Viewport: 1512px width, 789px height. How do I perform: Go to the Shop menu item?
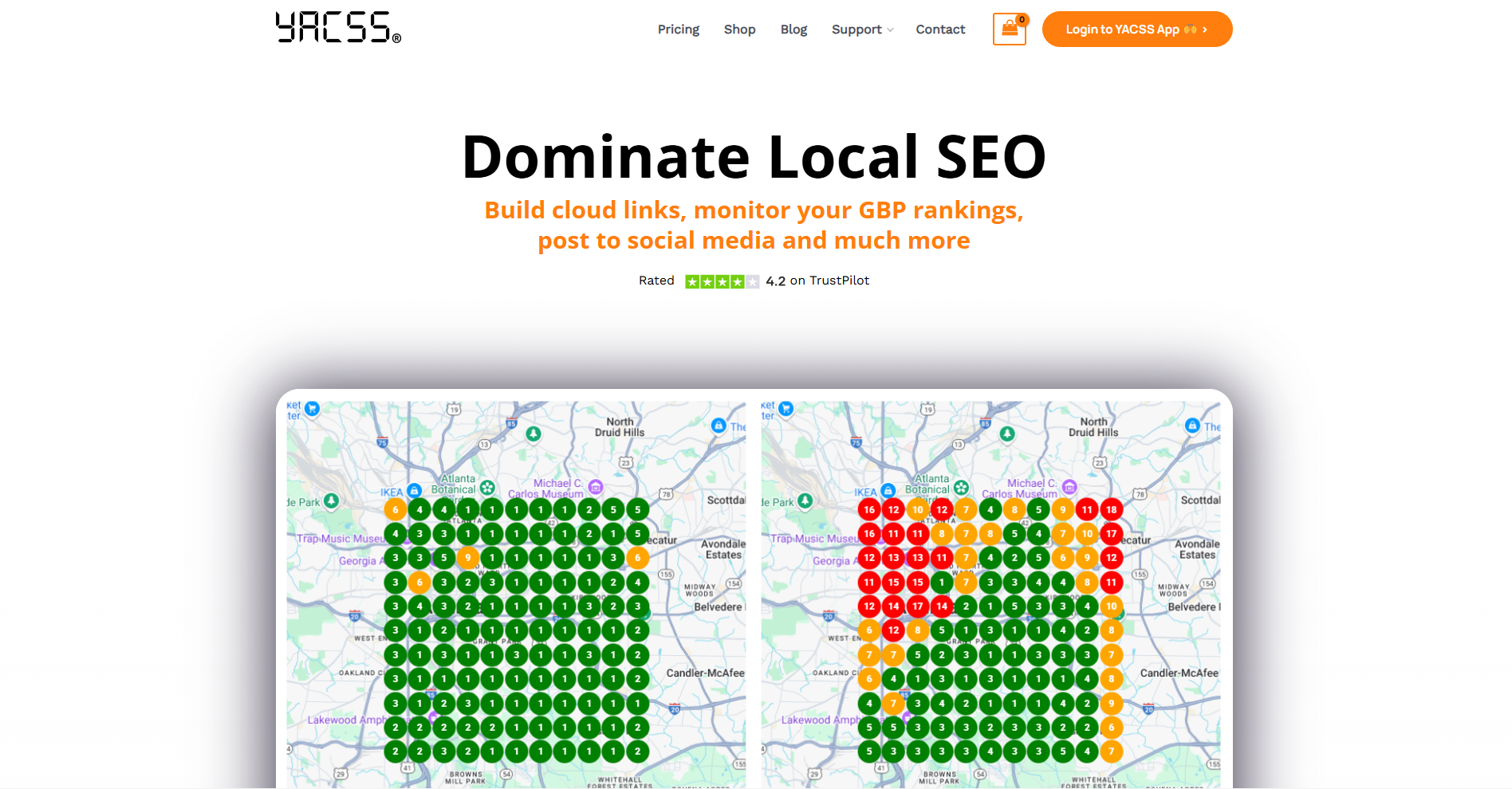(x=740, y=29)
